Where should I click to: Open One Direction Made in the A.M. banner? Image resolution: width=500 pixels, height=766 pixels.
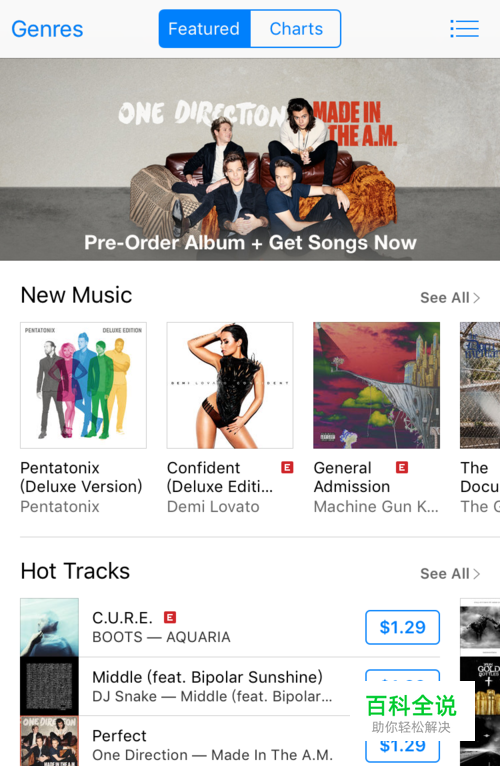(250, 159)
